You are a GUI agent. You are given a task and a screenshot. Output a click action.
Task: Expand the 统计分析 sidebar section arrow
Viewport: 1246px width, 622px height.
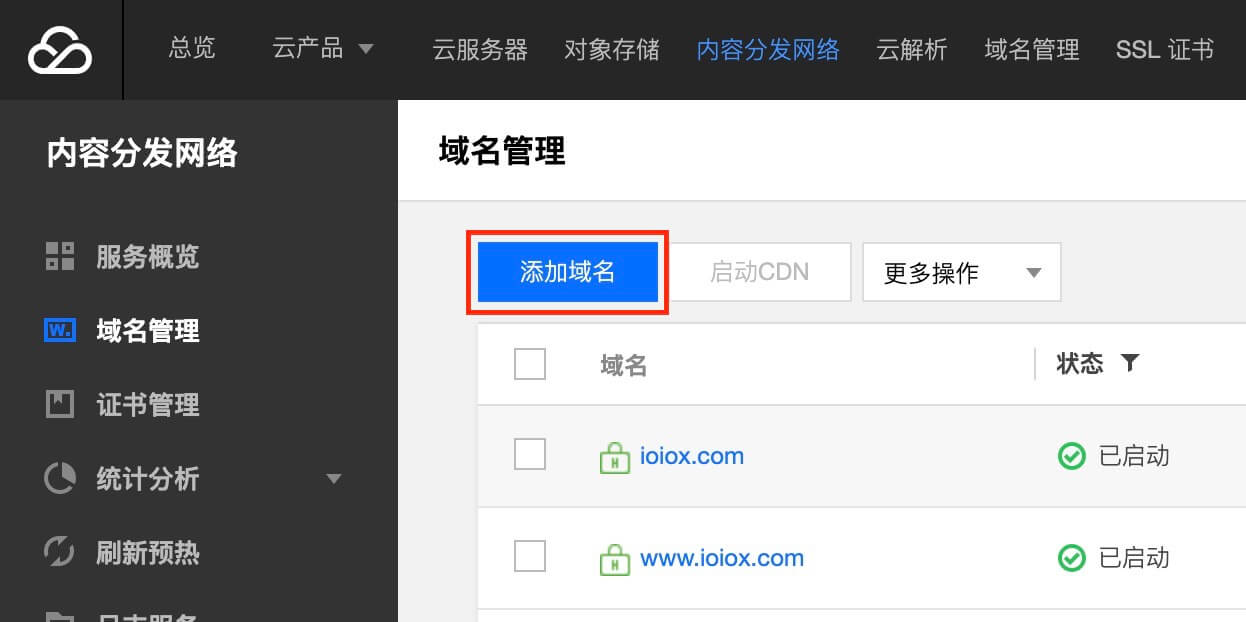(335, 479)
